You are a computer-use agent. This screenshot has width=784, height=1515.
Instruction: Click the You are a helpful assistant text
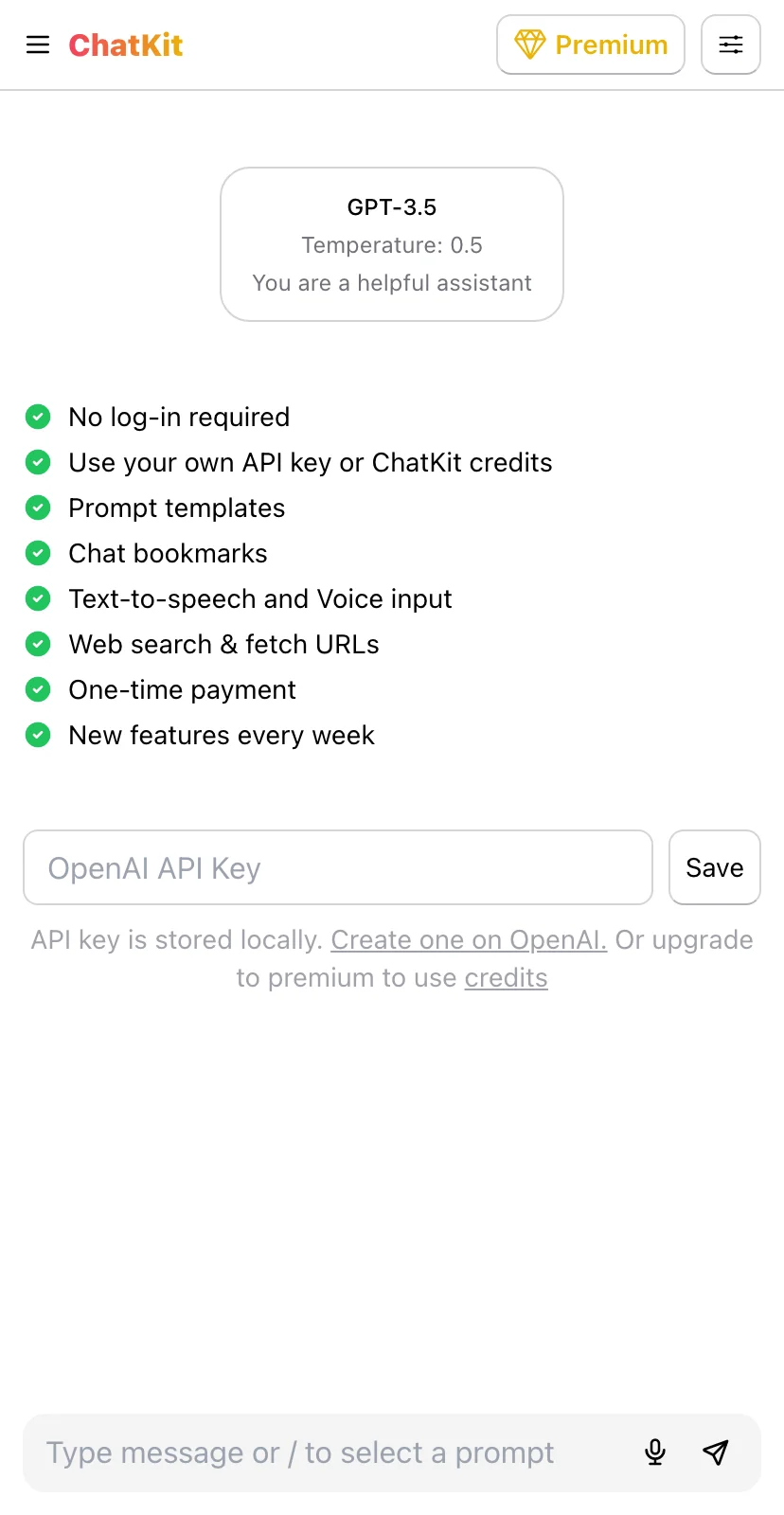(392, 283)
